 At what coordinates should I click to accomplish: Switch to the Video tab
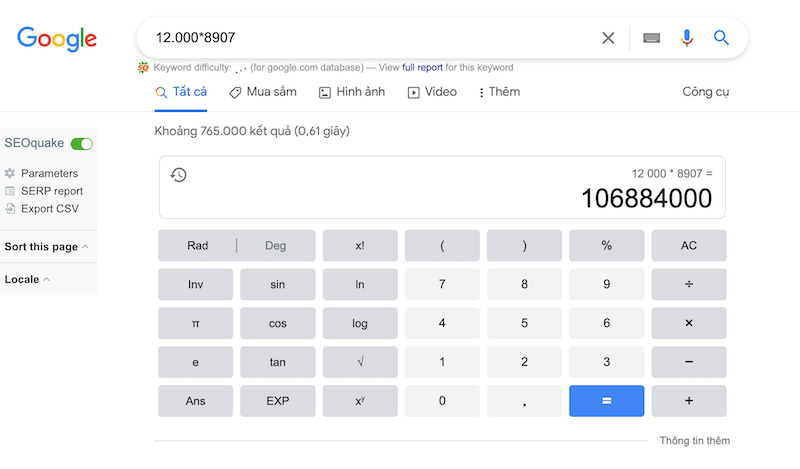[x=432, y=92]
